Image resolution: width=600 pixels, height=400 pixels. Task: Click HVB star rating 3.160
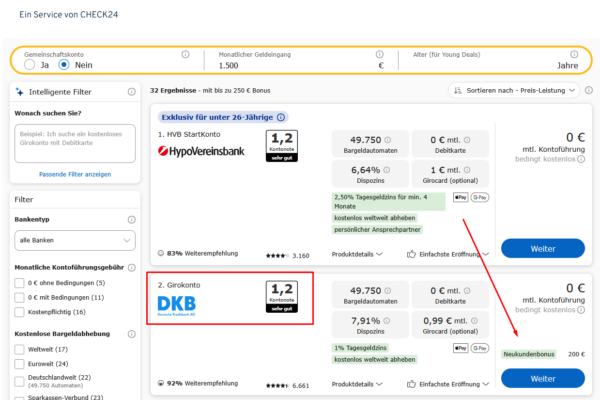tap(287, 256)
